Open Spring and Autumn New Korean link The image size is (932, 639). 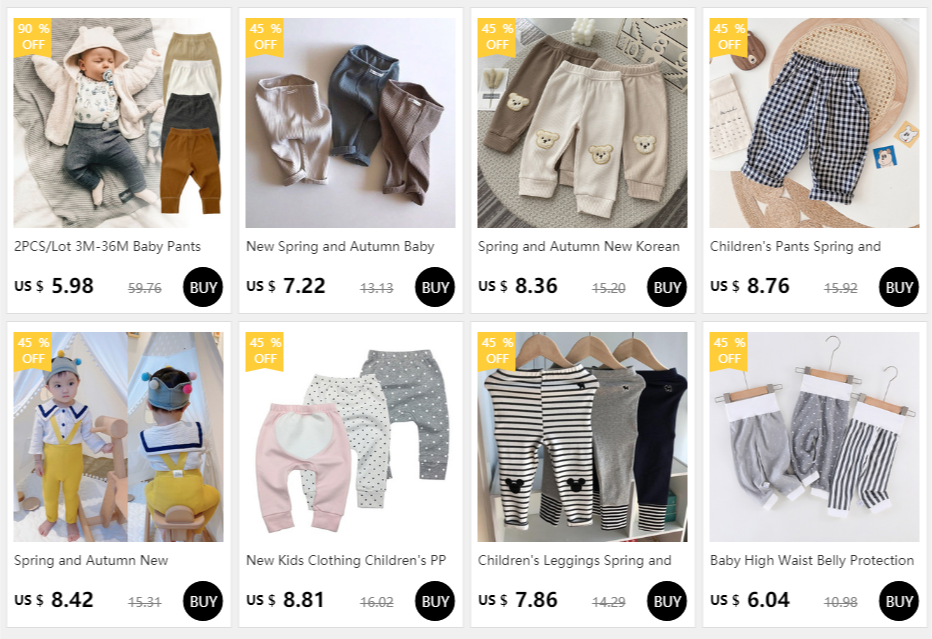click(578, 247)
